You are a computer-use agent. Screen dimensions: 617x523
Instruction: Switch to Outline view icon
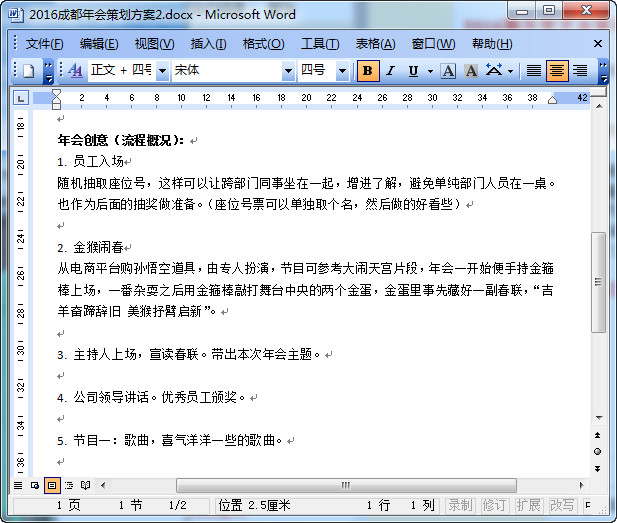[x=69, y=485]
